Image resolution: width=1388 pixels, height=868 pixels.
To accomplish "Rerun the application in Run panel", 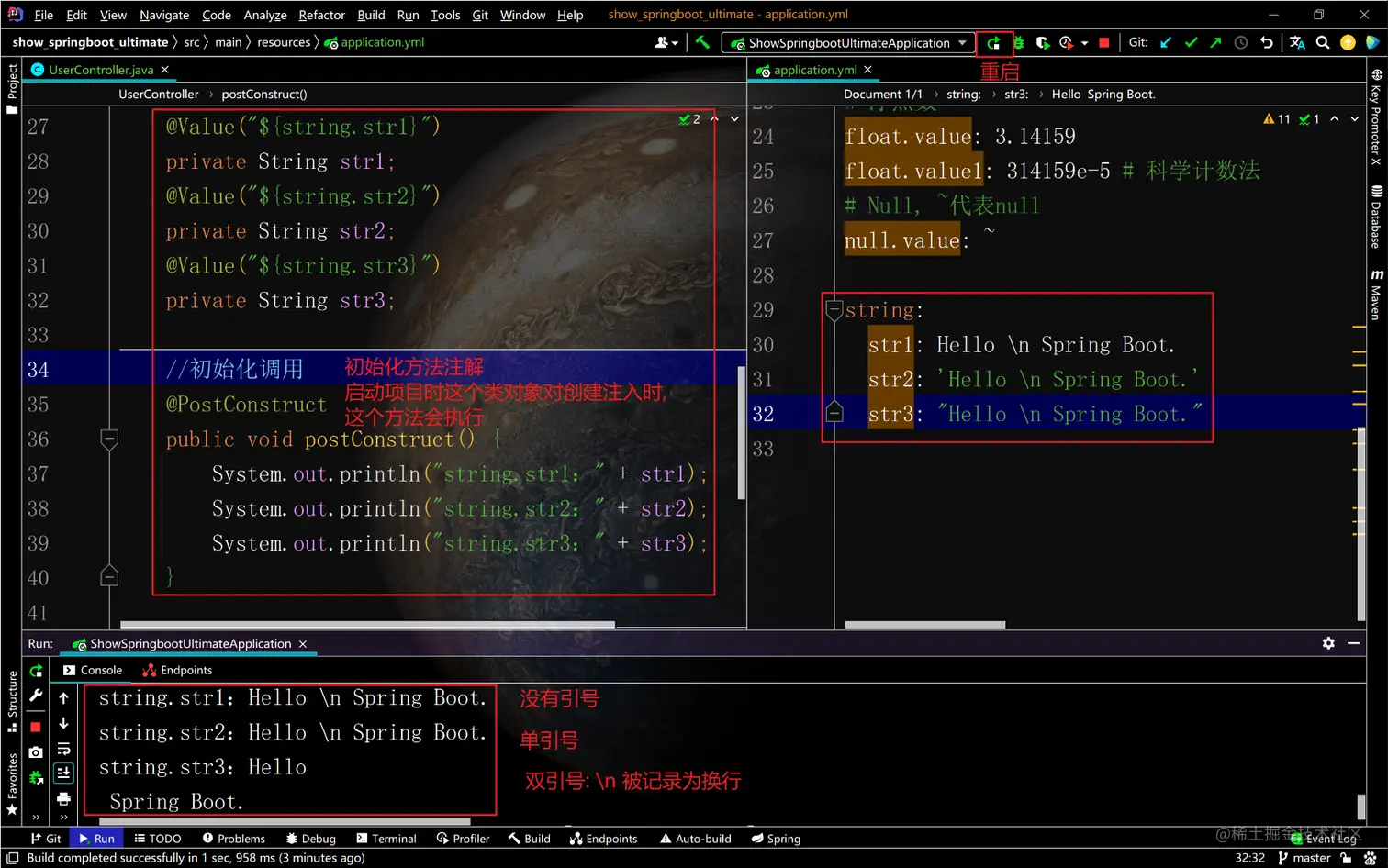I will 36,671.
